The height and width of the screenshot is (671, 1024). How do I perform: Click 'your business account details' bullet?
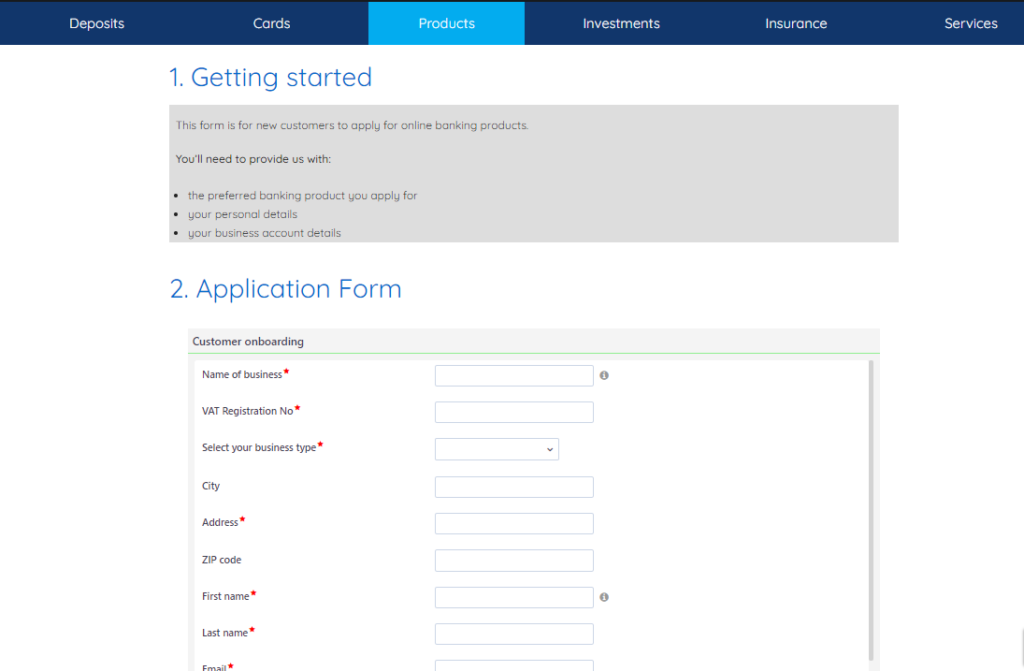(264, 233)
